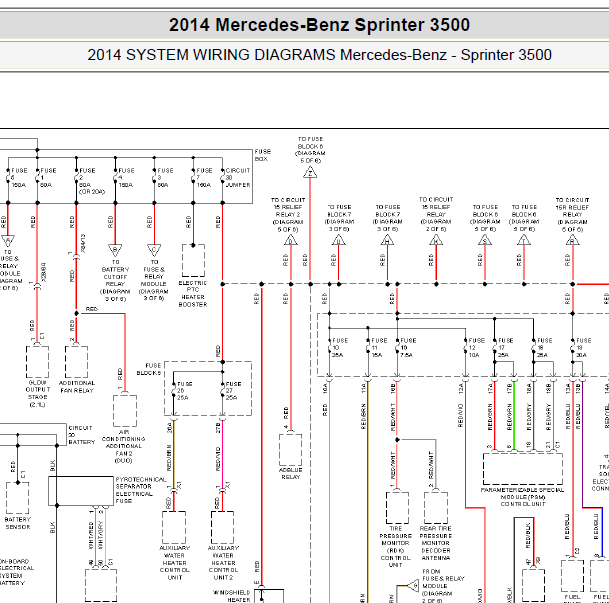
Task: Click the 'WINDSHIELD HEATER' label
Action: point(231,596)
